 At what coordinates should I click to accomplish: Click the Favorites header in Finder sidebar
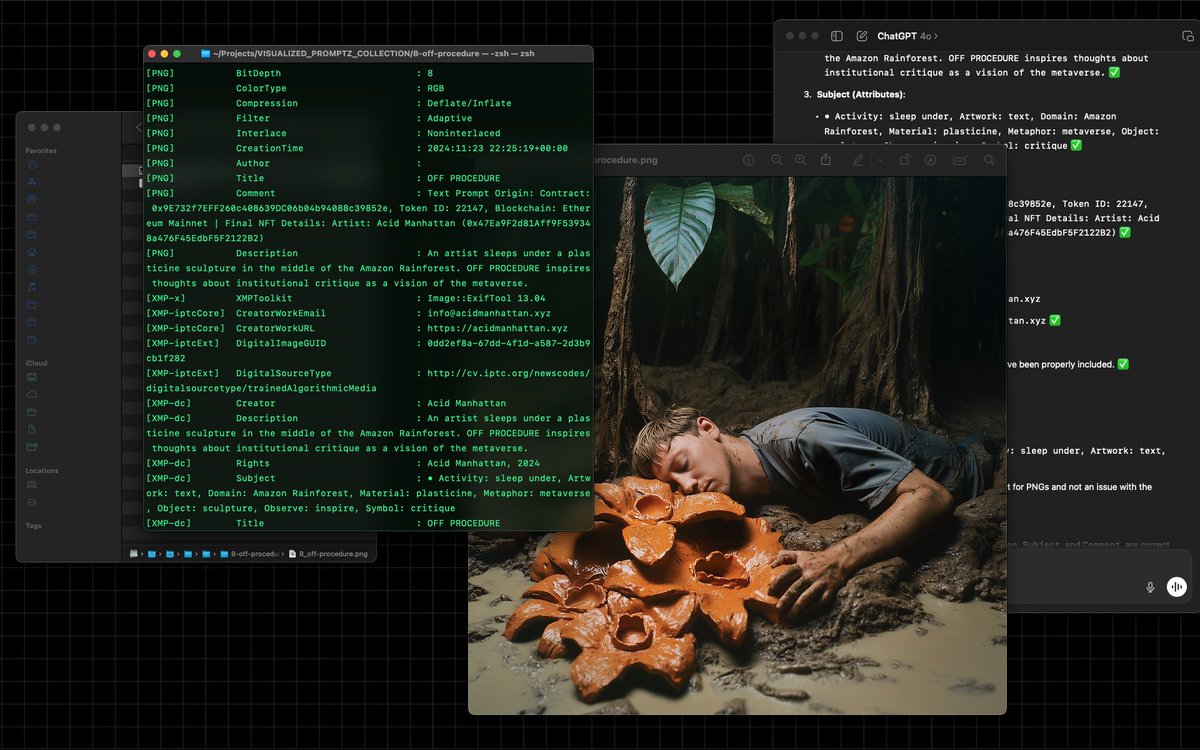[x=41, y=151]
